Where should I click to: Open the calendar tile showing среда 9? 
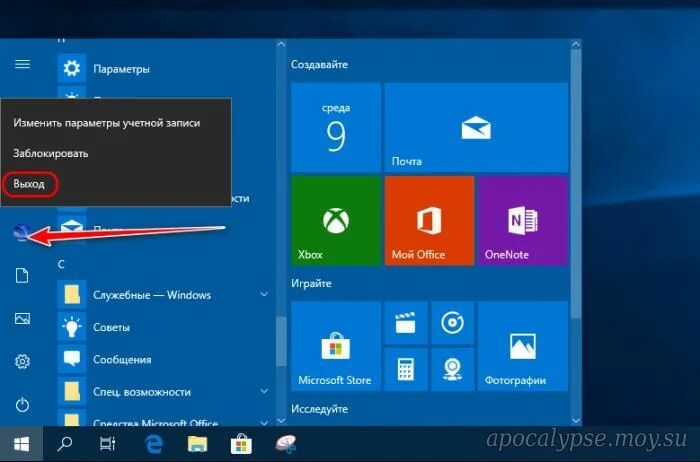(x=336, y=127)
